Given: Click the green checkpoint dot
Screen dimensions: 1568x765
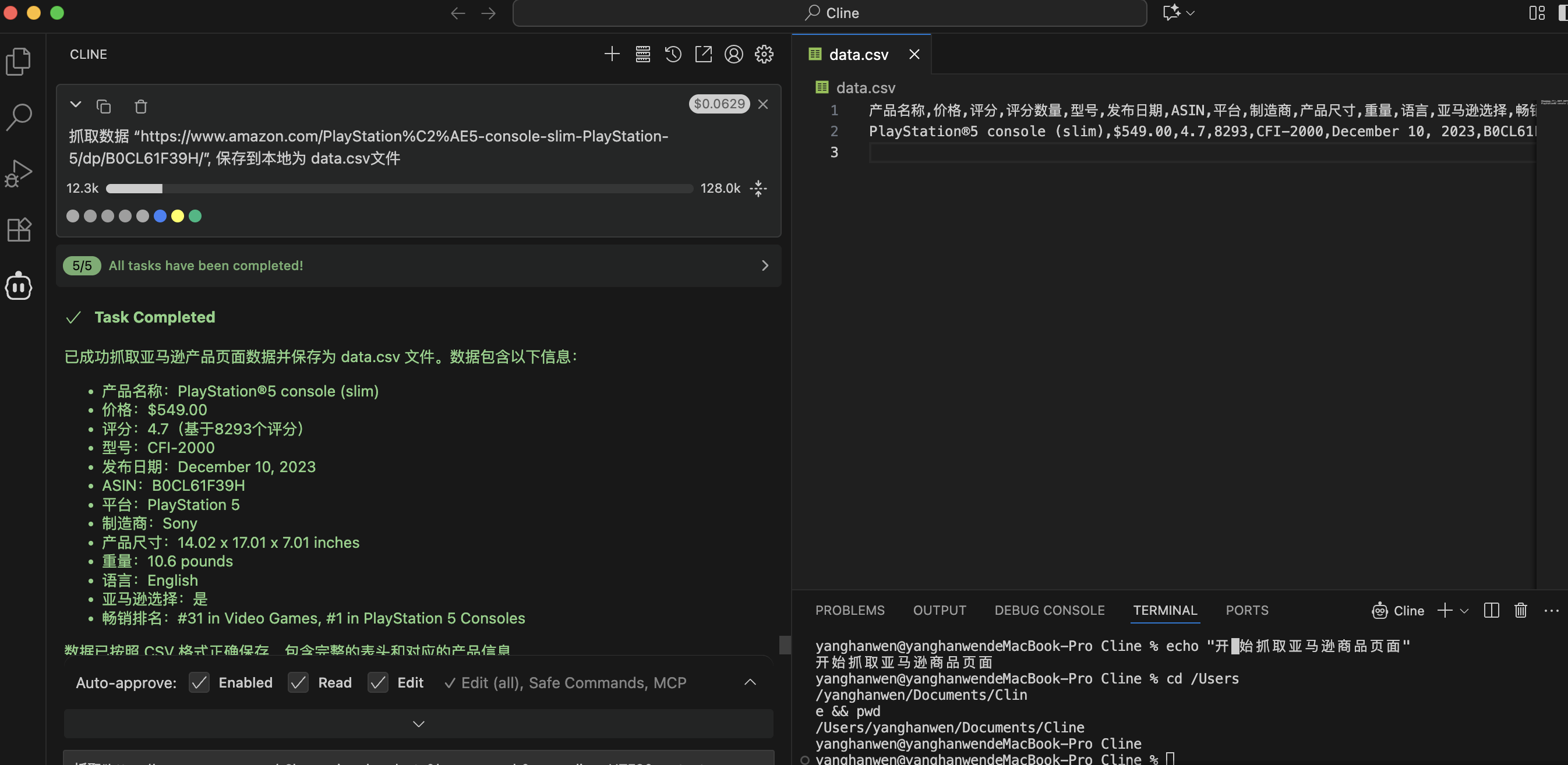Looking at the screenshot, I should pyautogui.click(x=195, y=216).
